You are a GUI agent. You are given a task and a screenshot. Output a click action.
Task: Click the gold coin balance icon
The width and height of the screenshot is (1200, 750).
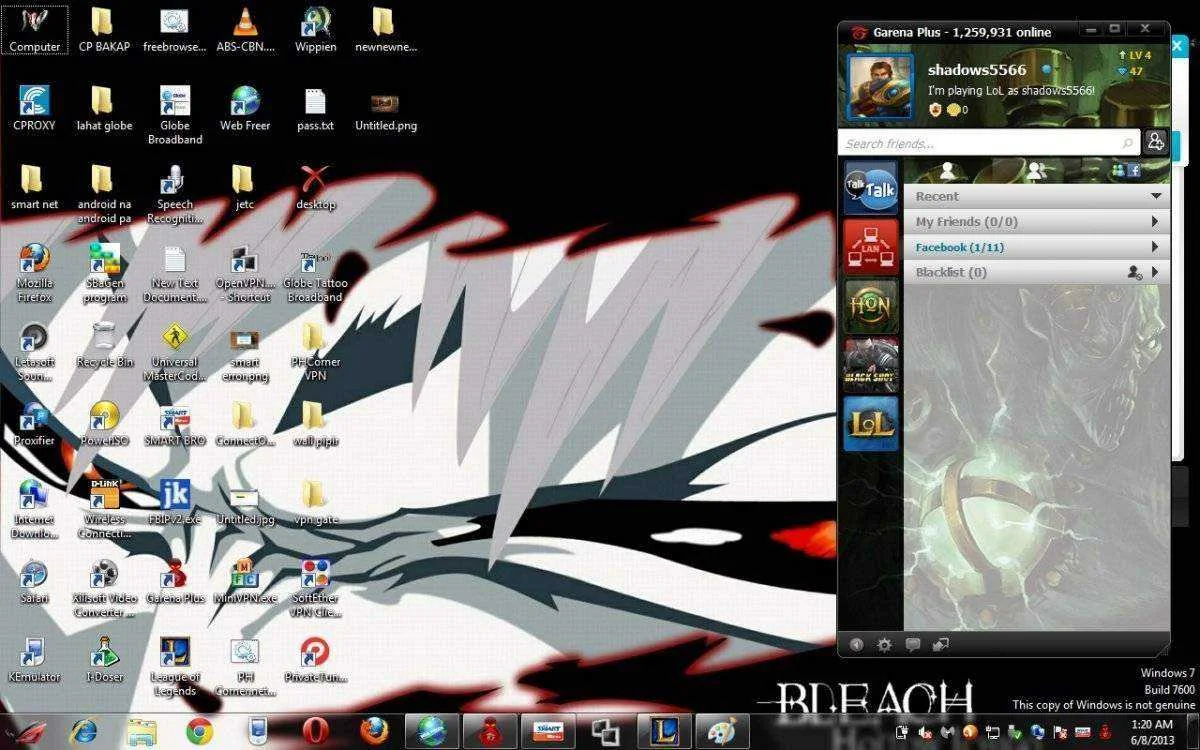(x=953, y=110)
